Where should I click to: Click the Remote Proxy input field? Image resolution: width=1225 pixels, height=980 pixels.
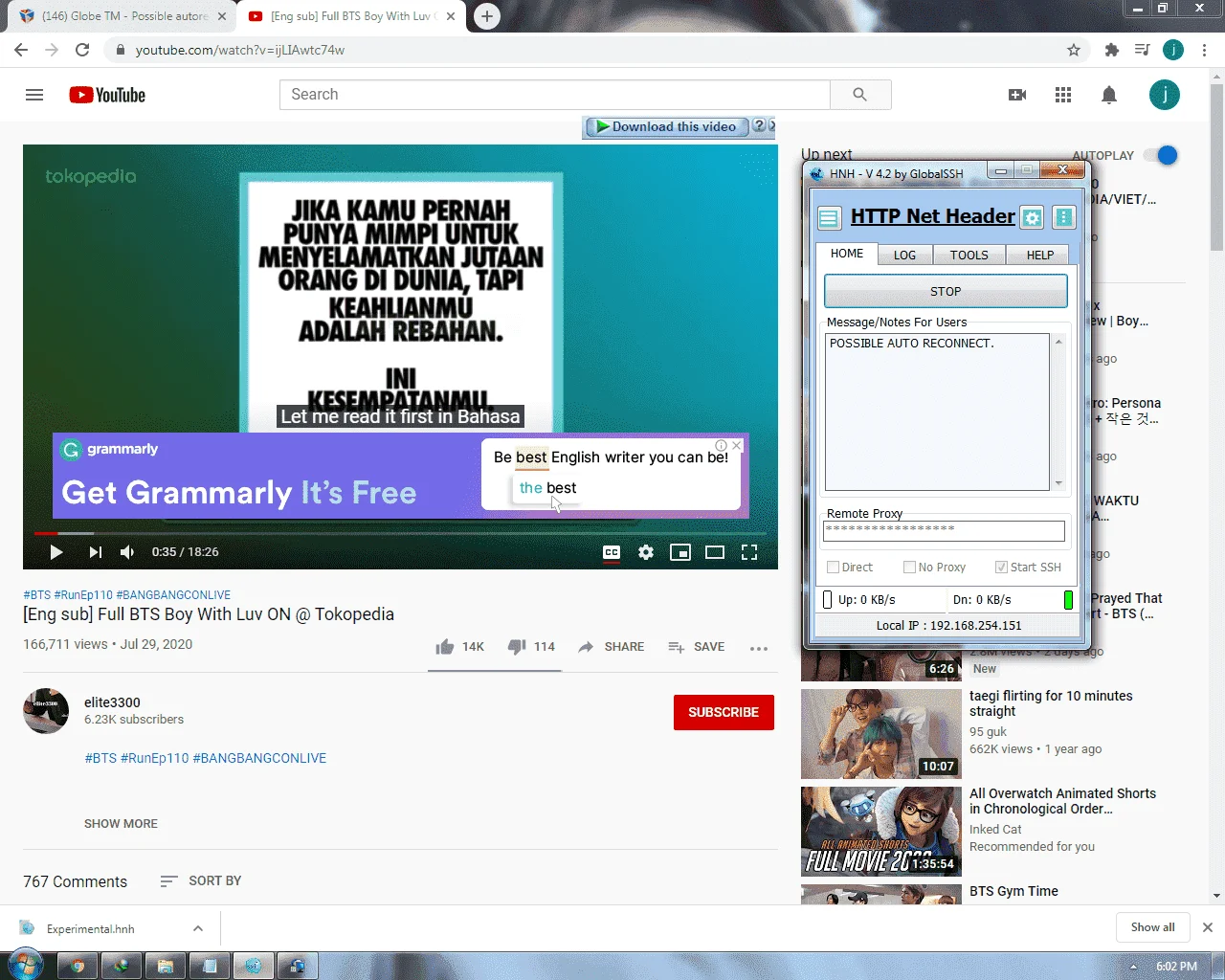click(x=945, y=530)
